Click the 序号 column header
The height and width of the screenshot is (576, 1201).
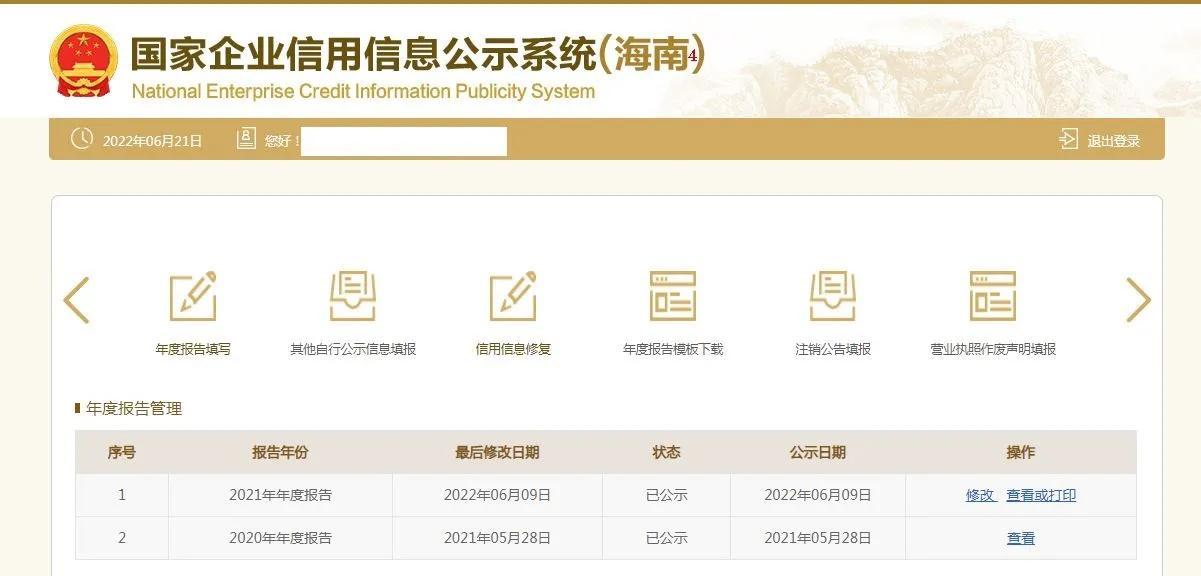122,452
